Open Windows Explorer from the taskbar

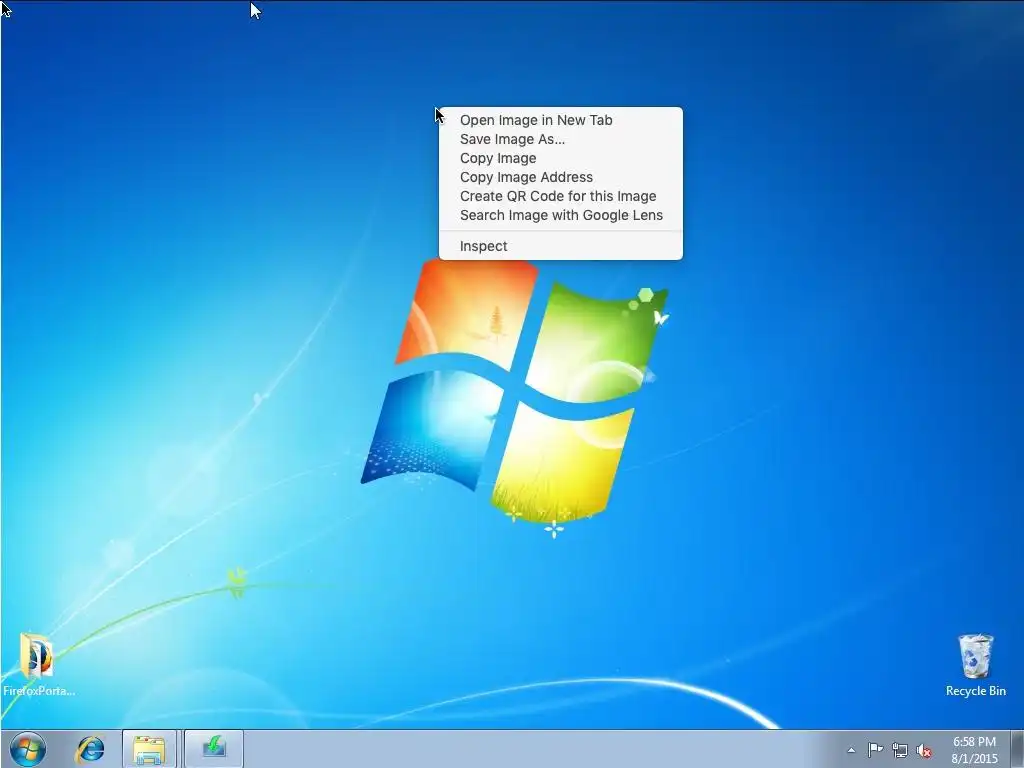point(149,749)
